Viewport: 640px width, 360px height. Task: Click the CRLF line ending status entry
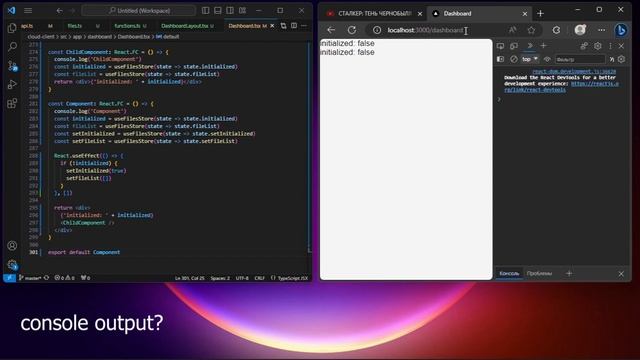coord(260,278)
